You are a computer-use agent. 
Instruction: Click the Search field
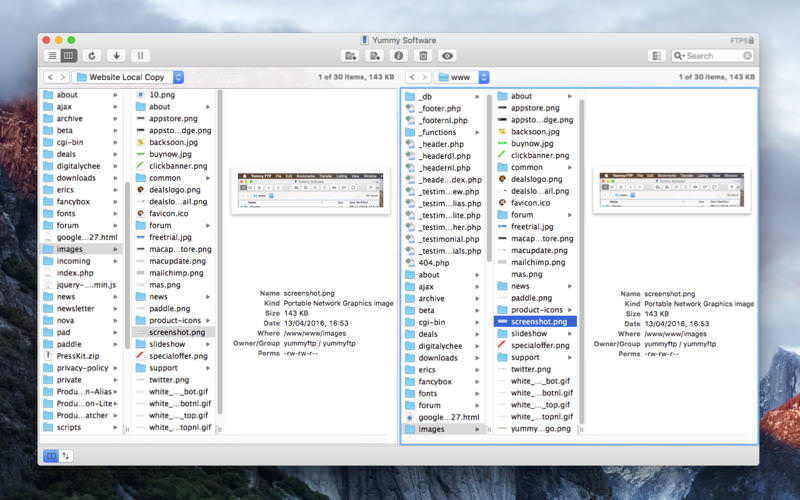tap(714, 56)
